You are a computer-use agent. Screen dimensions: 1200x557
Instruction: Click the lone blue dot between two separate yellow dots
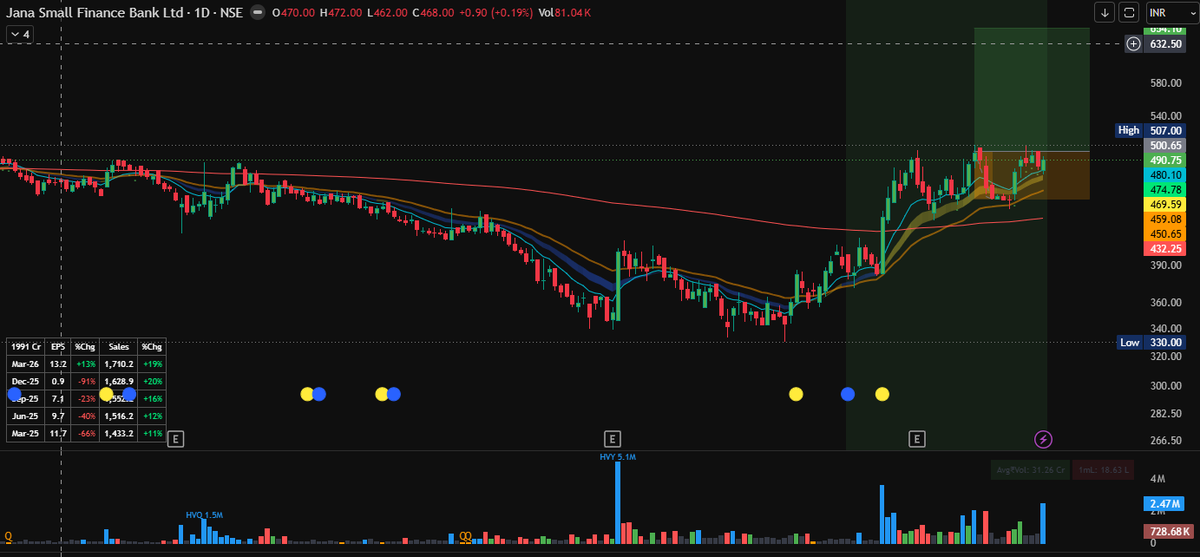click(849, 394)
